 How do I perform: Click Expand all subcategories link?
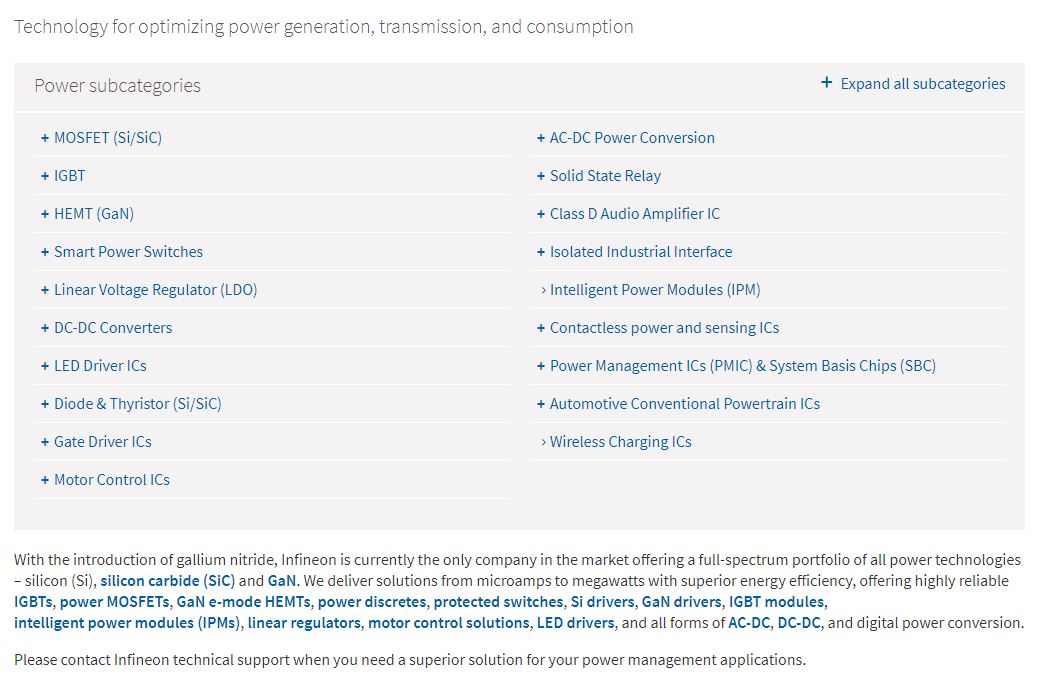[922, 84]
